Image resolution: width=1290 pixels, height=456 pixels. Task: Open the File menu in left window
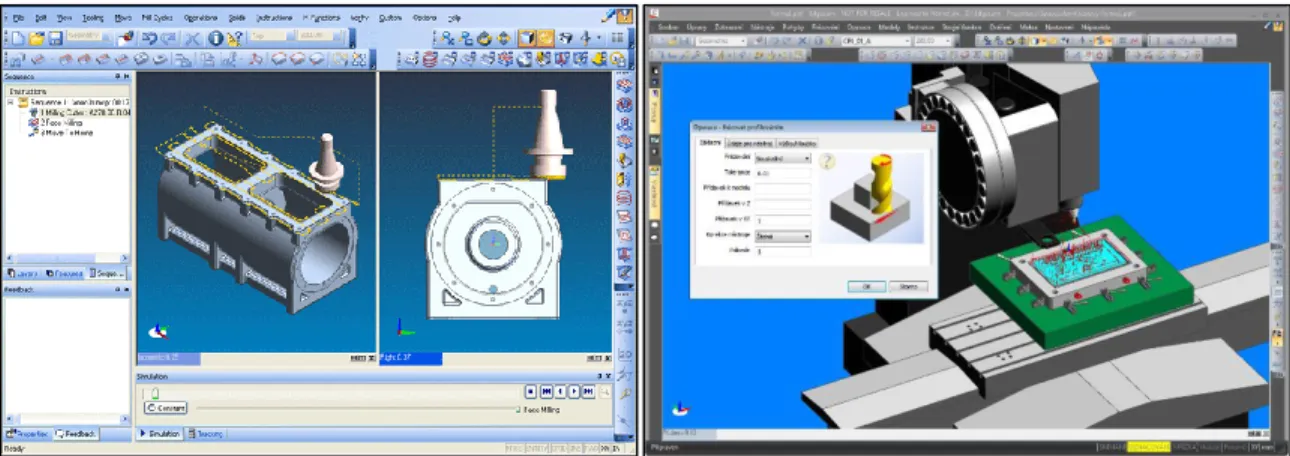pos(19,18)
